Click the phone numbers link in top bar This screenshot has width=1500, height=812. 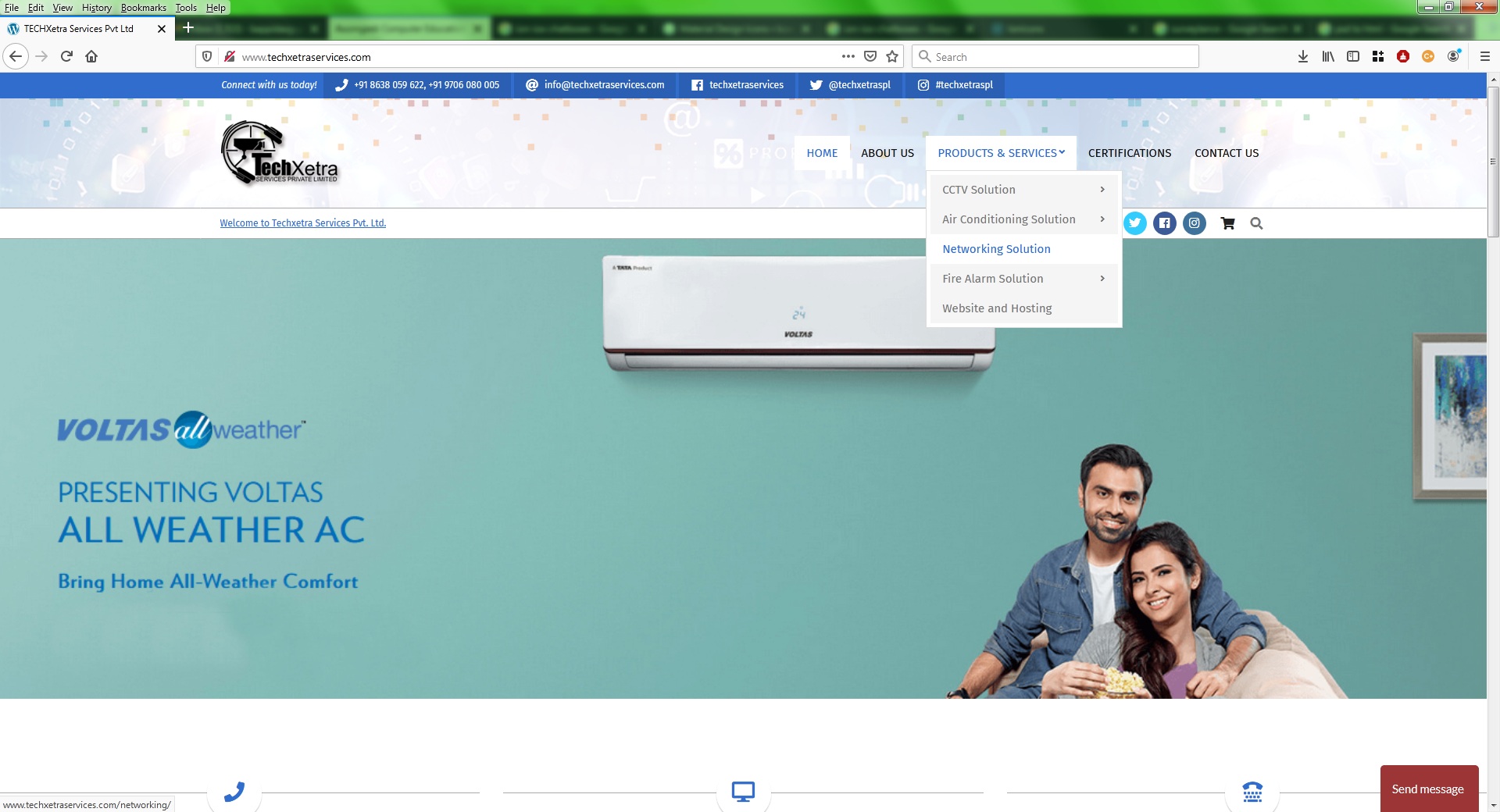(x=417, y=85)
